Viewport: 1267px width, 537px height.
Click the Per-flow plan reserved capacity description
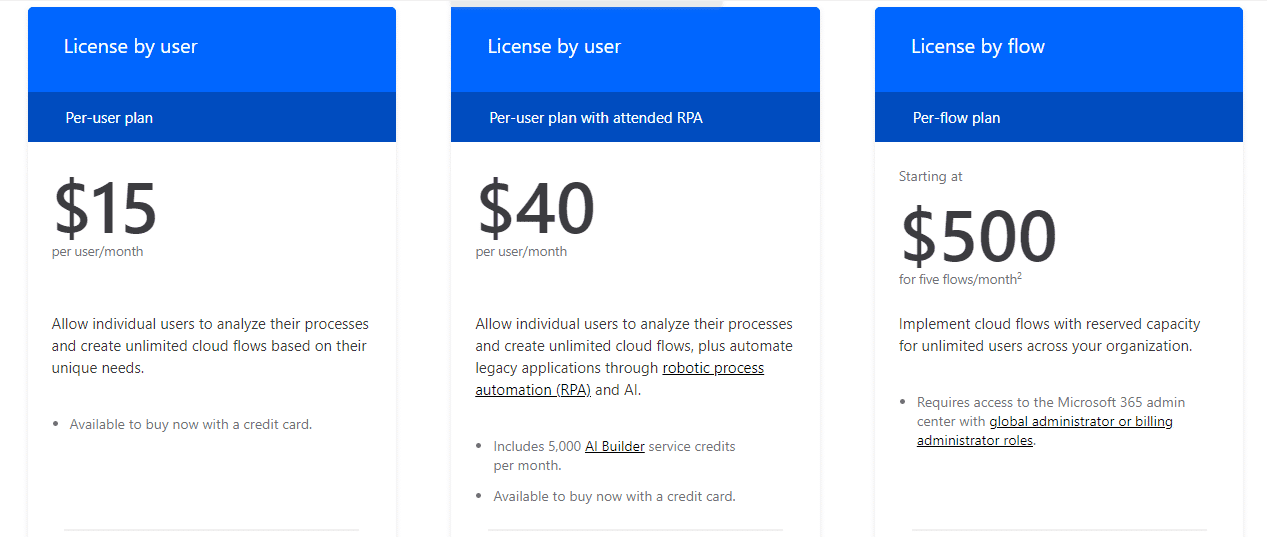pos(1049,335)
